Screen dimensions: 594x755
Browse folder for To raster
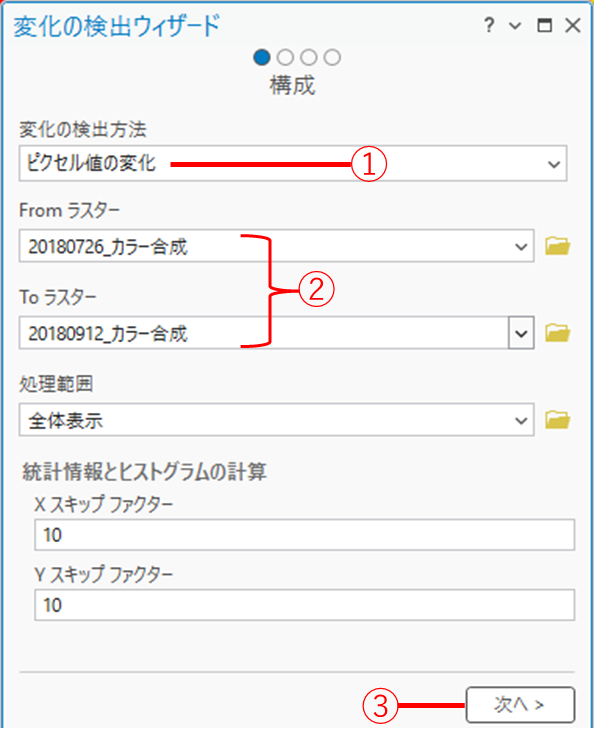[x=557, y=333]
